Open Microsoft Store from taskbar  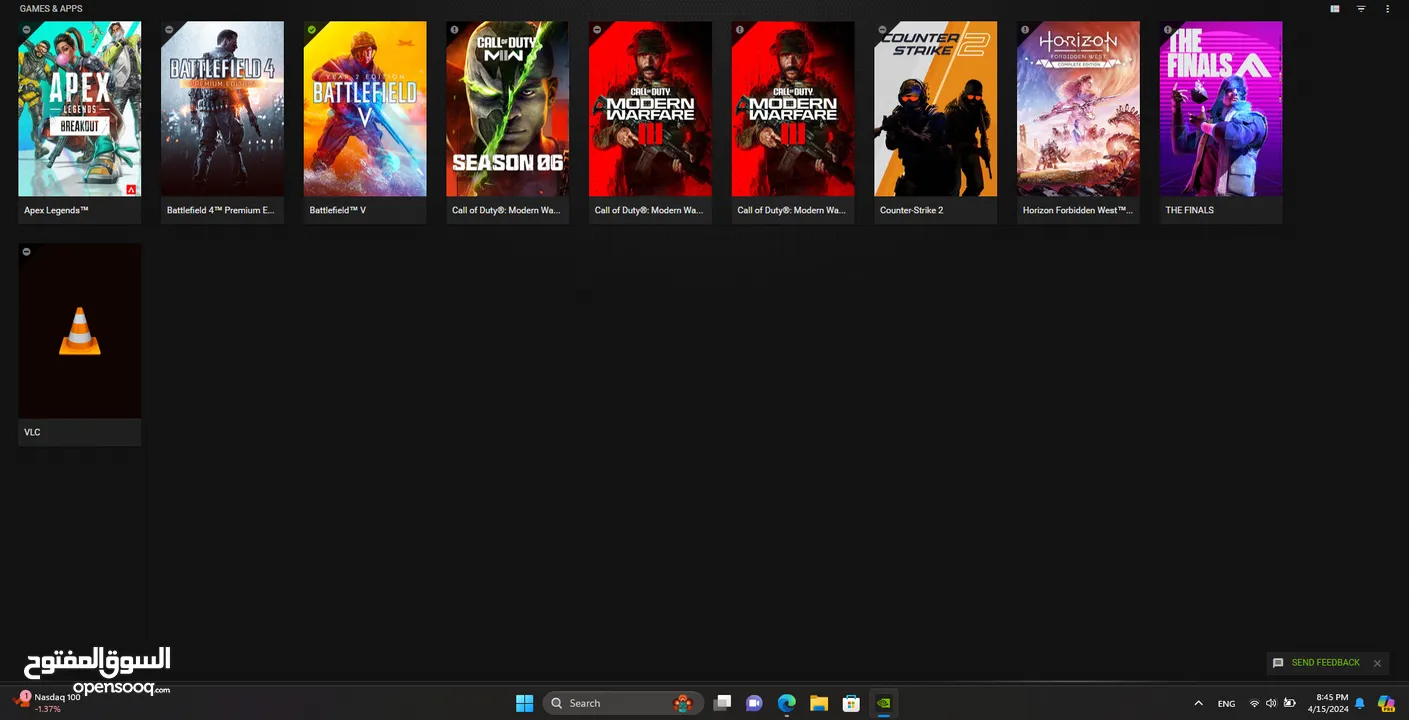point(851,703)
